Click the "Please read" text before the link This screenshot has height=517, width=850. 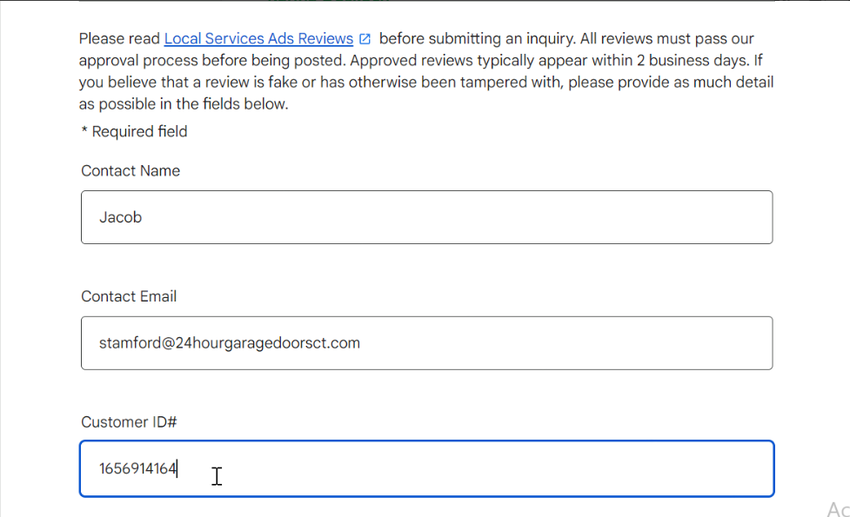pyautogui.click(x=119, y=39)
